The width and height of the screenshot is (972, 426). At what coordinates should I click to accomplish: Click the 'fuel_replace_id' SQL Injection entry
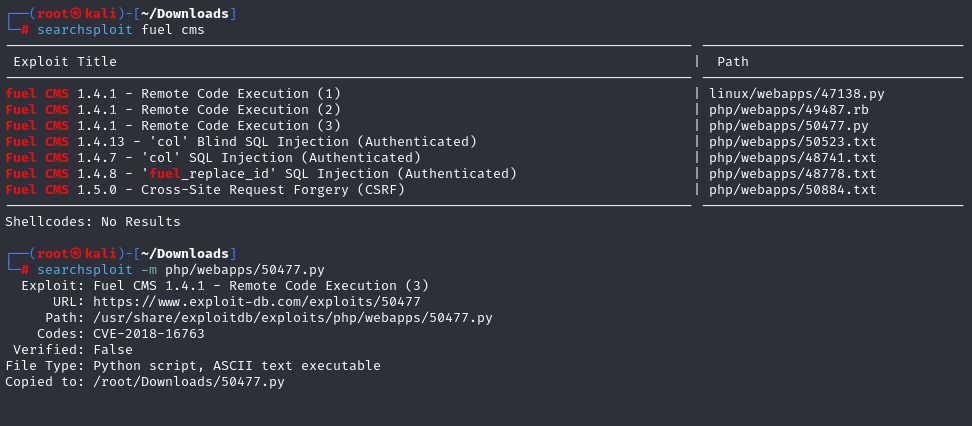261,174
